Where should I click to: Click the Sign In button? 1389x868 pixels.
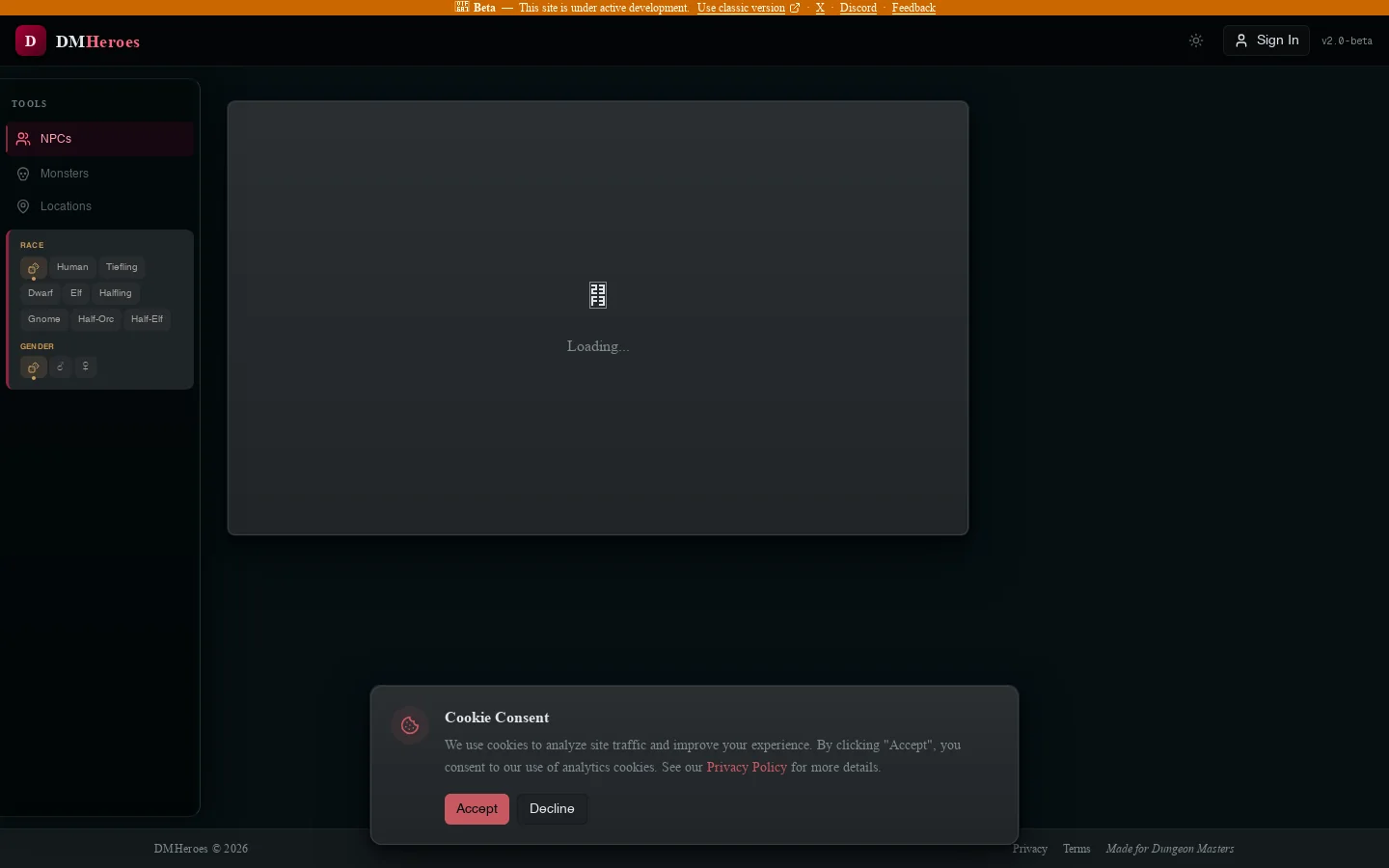pyautogui.click(x=1266, y=41)
